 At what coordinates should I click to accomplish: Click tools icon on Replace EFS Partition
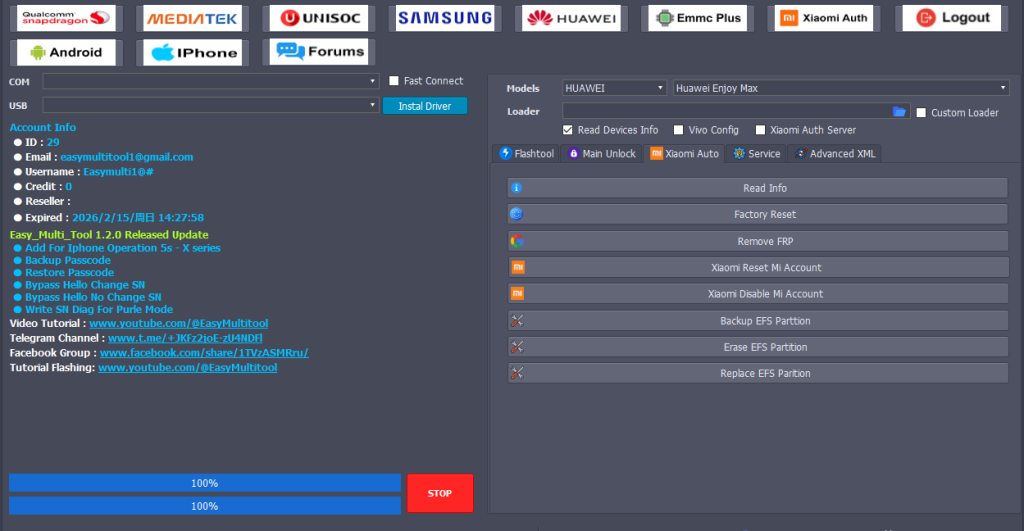[x=517, y=374]
